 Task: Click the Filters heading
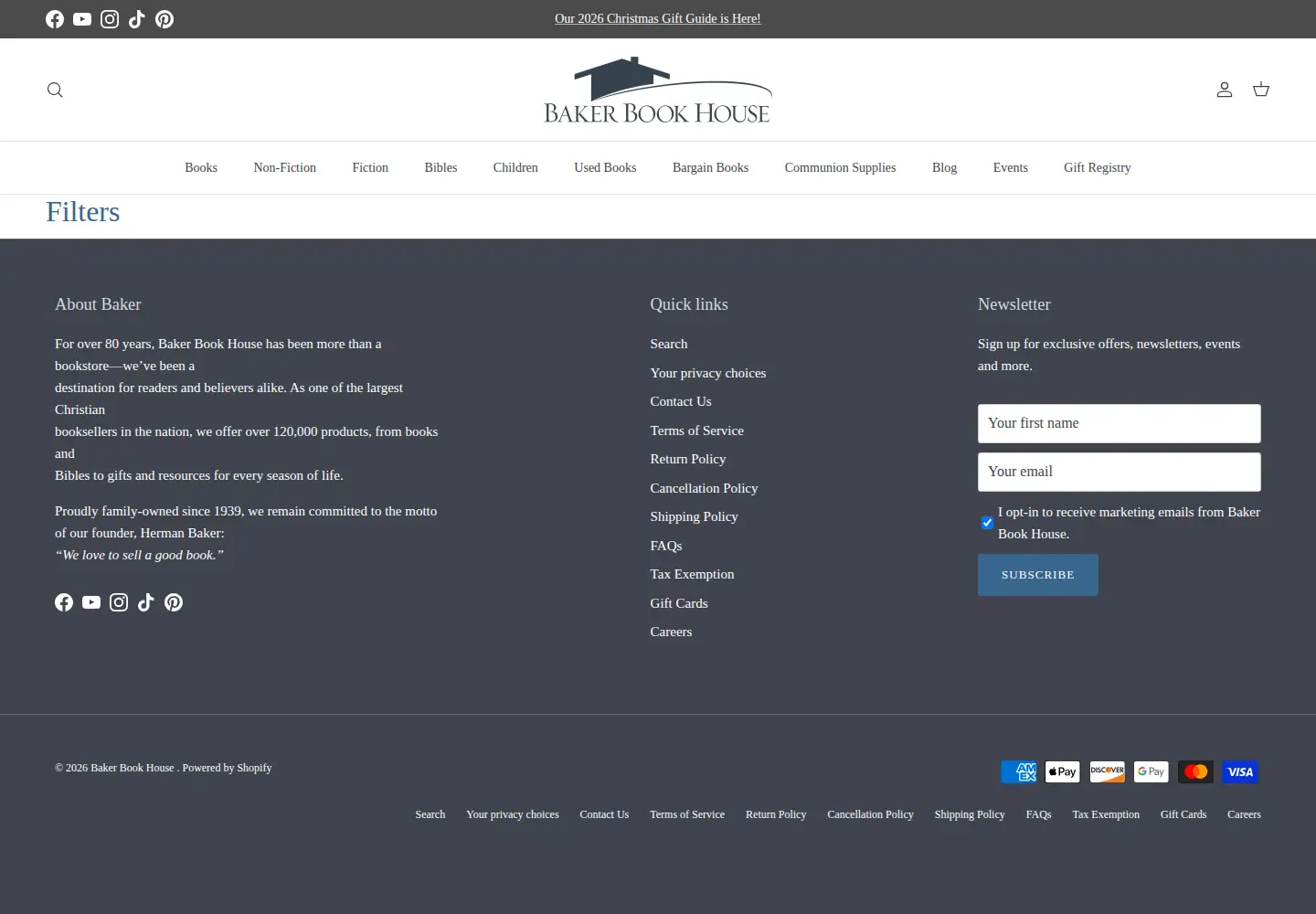83,212
